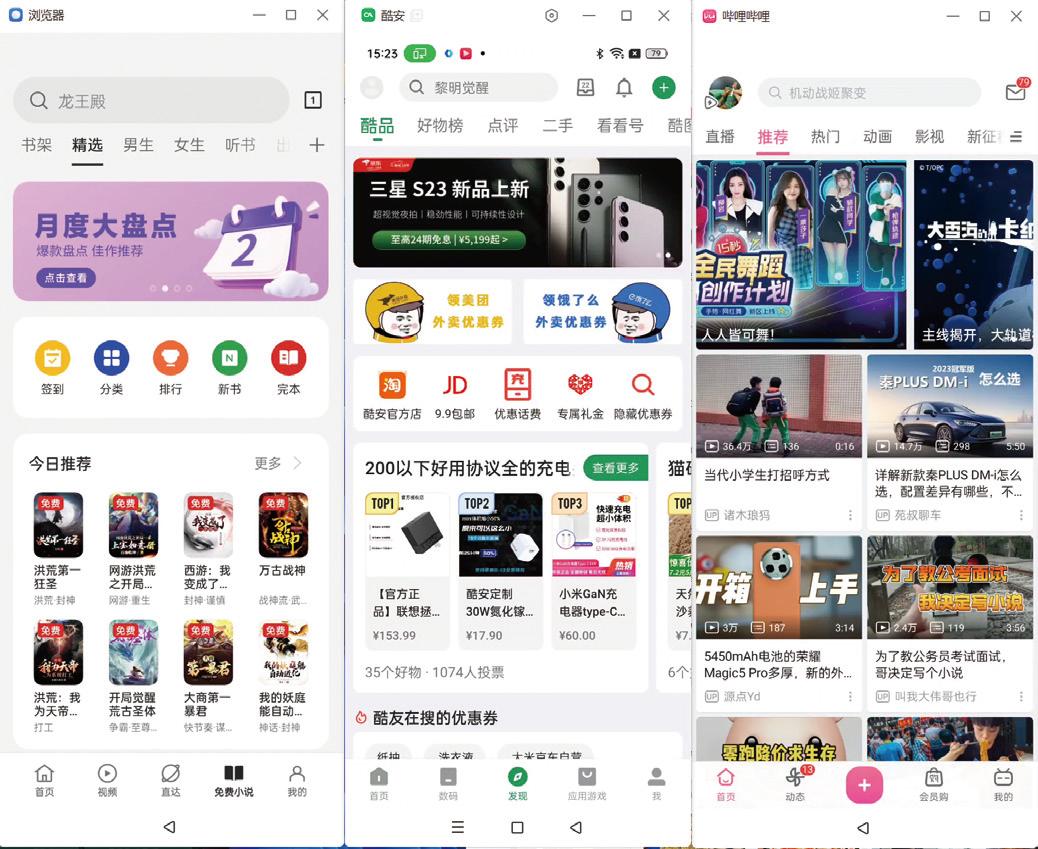1038x849 pixels.
Task: Tap the 应用游戏 icon in Coolapk's bottom bar
Action: click(x=588, y=783)
